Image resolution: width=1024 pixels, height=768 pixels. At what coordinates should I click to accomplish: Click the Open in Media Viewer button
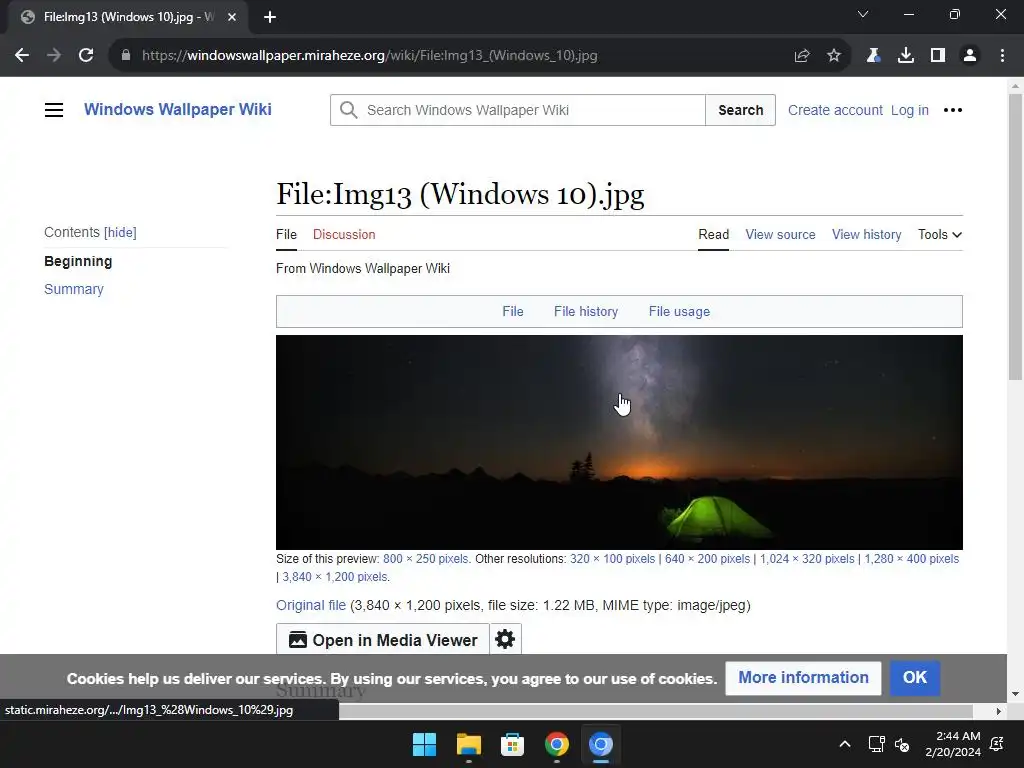click(x=383, y=639)
